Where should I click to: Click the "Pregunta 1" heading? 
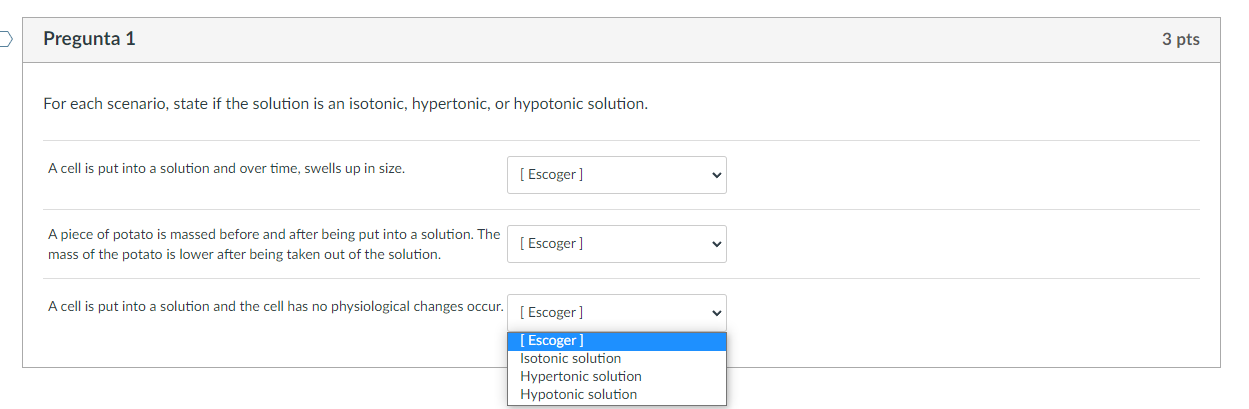pos(90,40)
